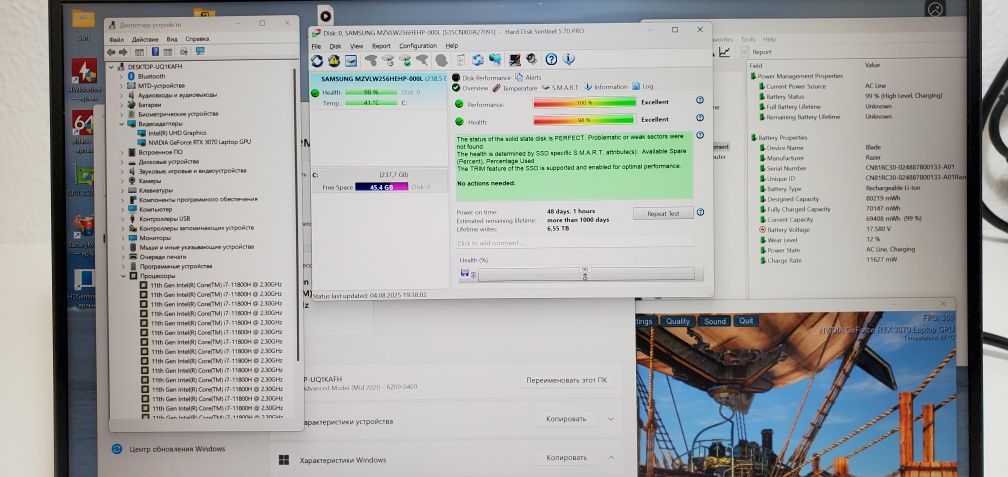This screenshot has height=477, width=1008.
Task: Click the blue info 'i' toolbar icon
Action: click(x=568, y=60)
